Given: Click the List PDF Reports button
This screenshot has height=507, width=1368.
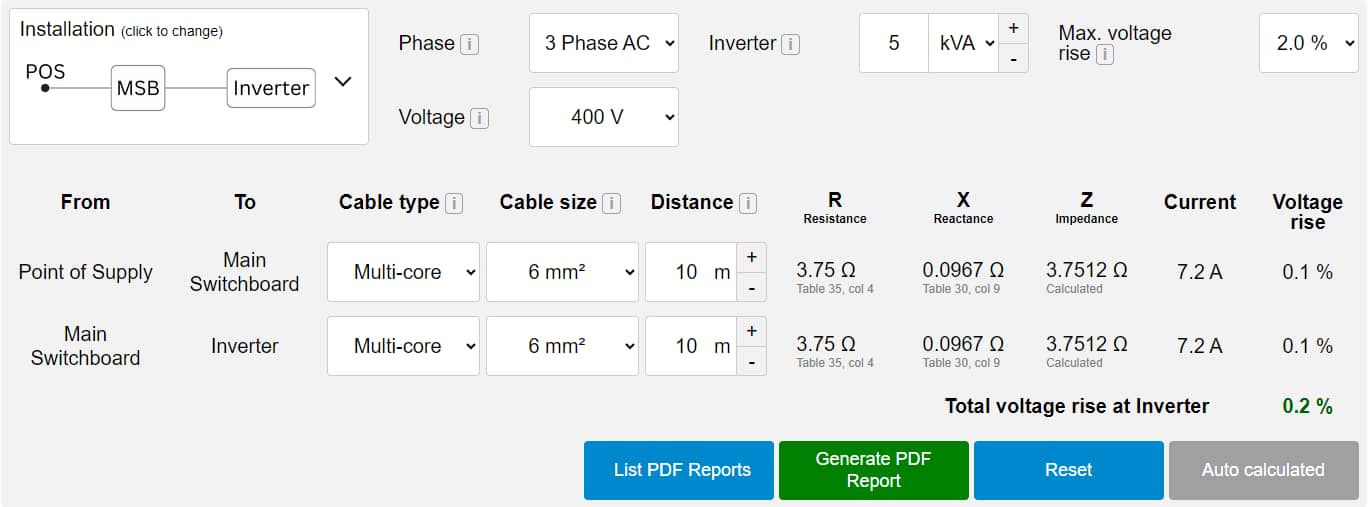Looking at the screenshot, I should (x=679, y=470).
